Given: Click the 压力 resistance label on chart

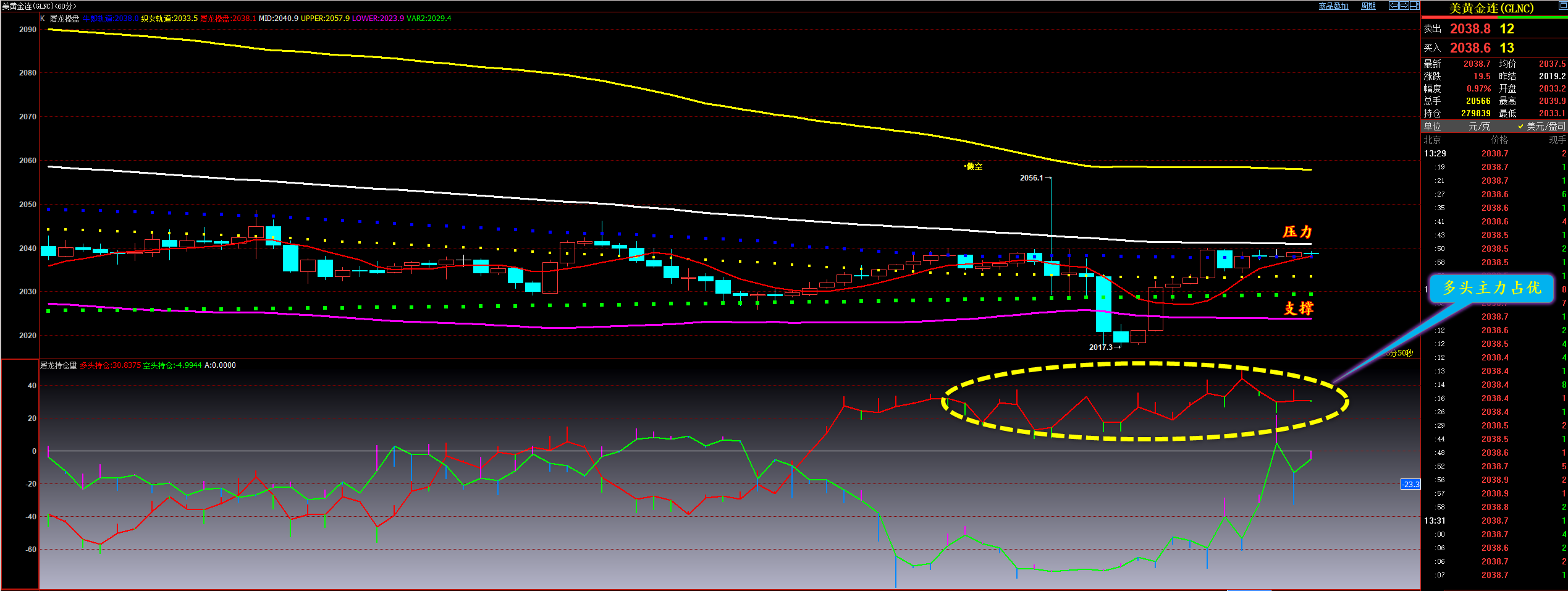Looking at the screenshot, I should [x=1297, y=232].
